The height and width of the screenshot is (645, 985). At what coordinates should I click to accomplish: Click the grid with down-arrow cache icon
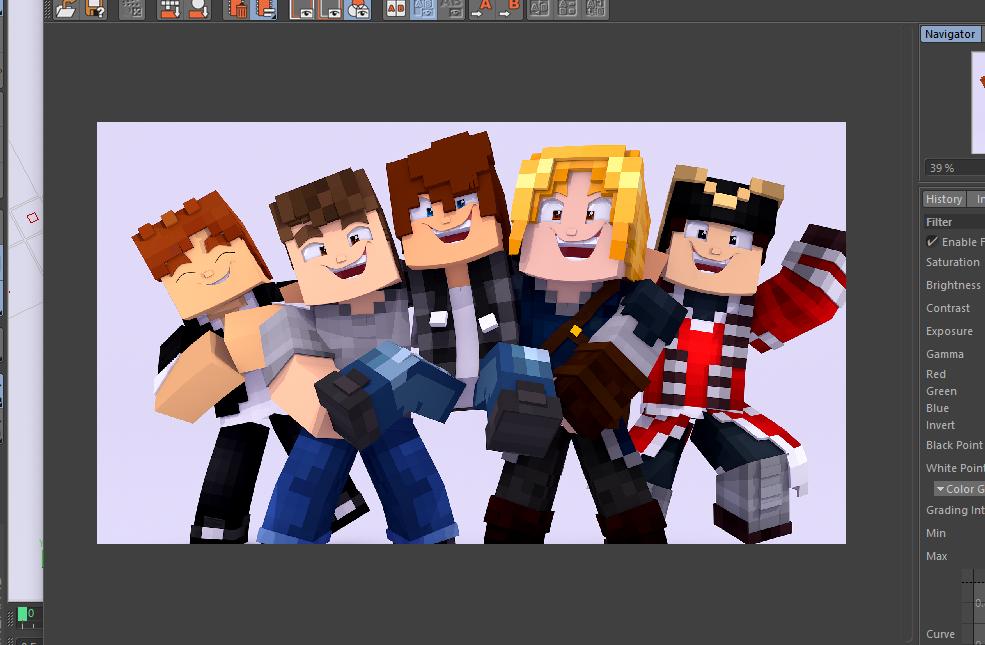click(x=170, y=9)
